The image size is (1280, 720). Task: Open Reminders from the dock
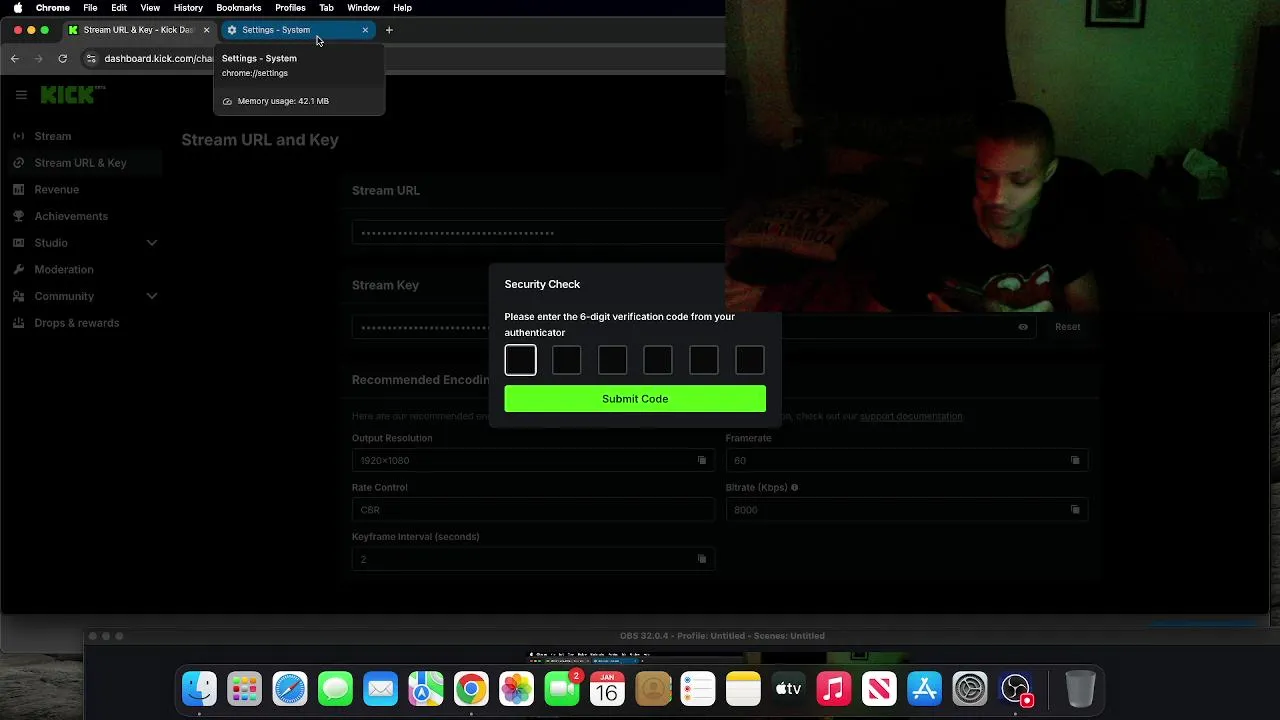click(x=698, y=689)
